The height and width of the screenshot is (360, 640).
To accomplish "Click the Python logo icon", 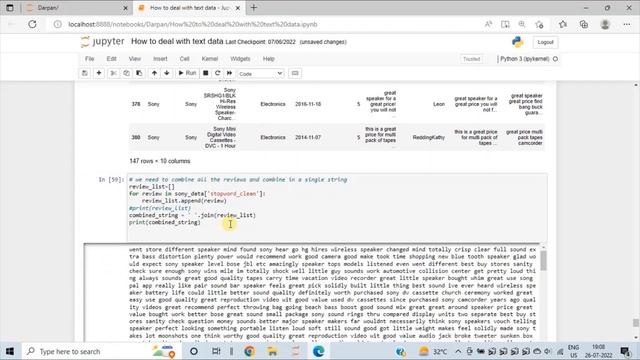I will 518,42.
